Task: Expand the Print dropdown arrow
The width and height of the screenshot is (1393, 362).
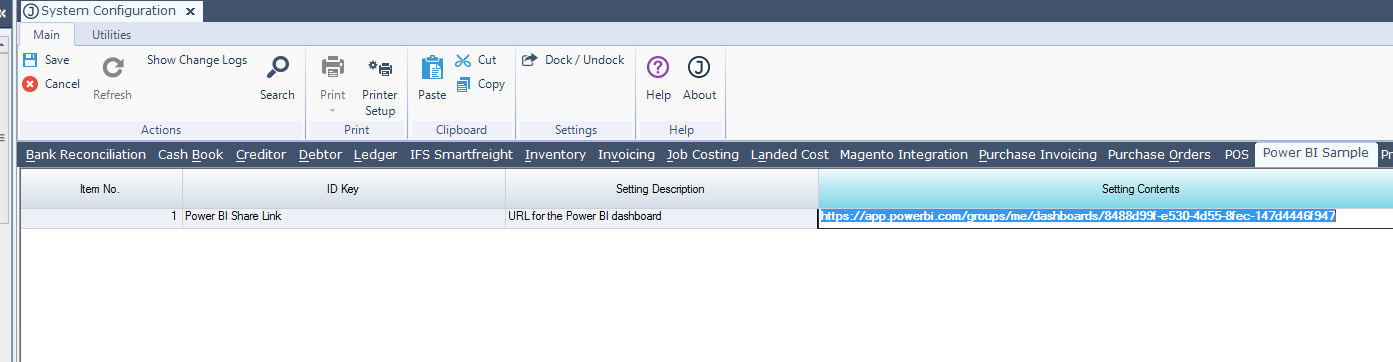Action: click(332, 110)
